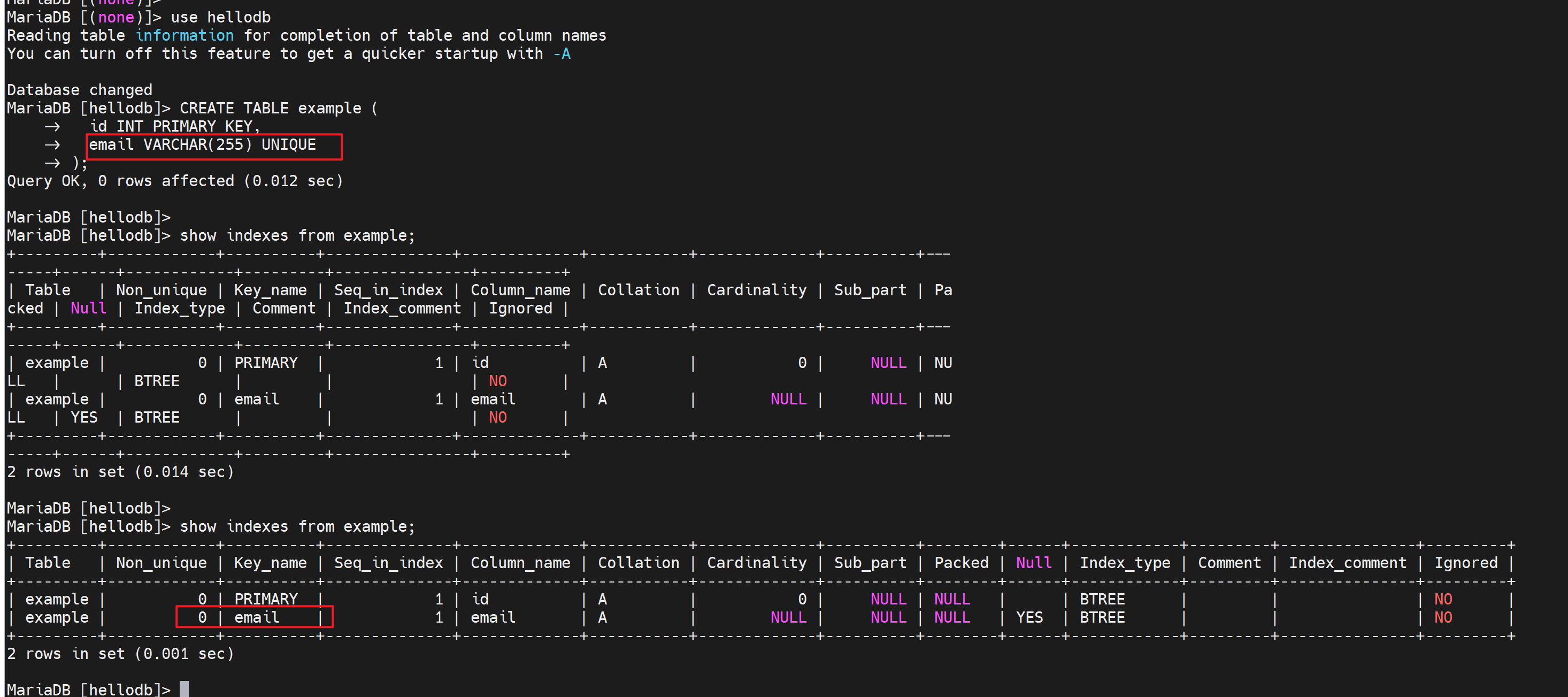Click the 'id INT PRIMARY KEY,' line
The height and width of the screenshot is (697, 1568).
pos(175,127)
